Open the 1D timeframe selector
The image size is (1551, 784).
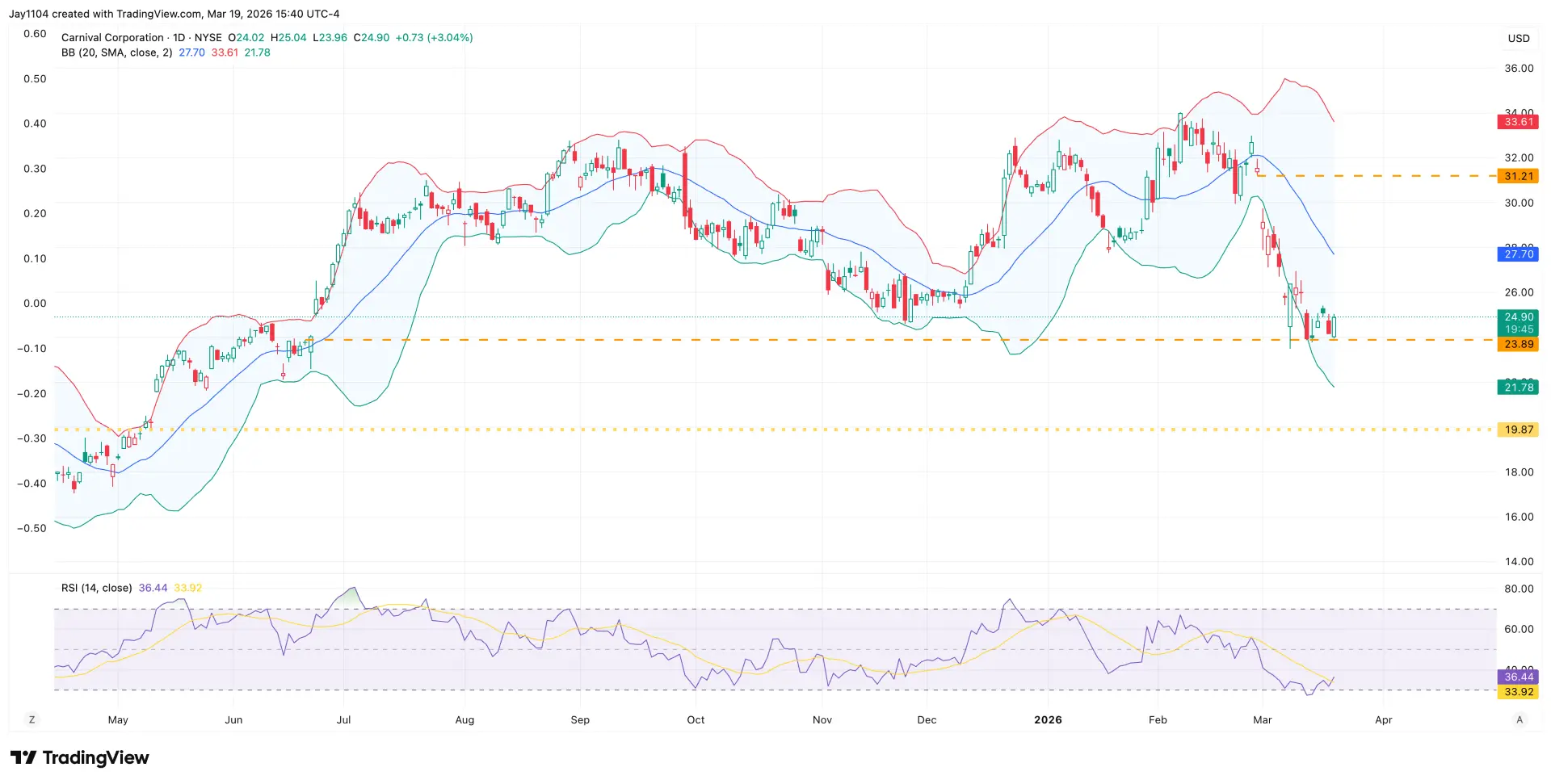tap(179, 37)
